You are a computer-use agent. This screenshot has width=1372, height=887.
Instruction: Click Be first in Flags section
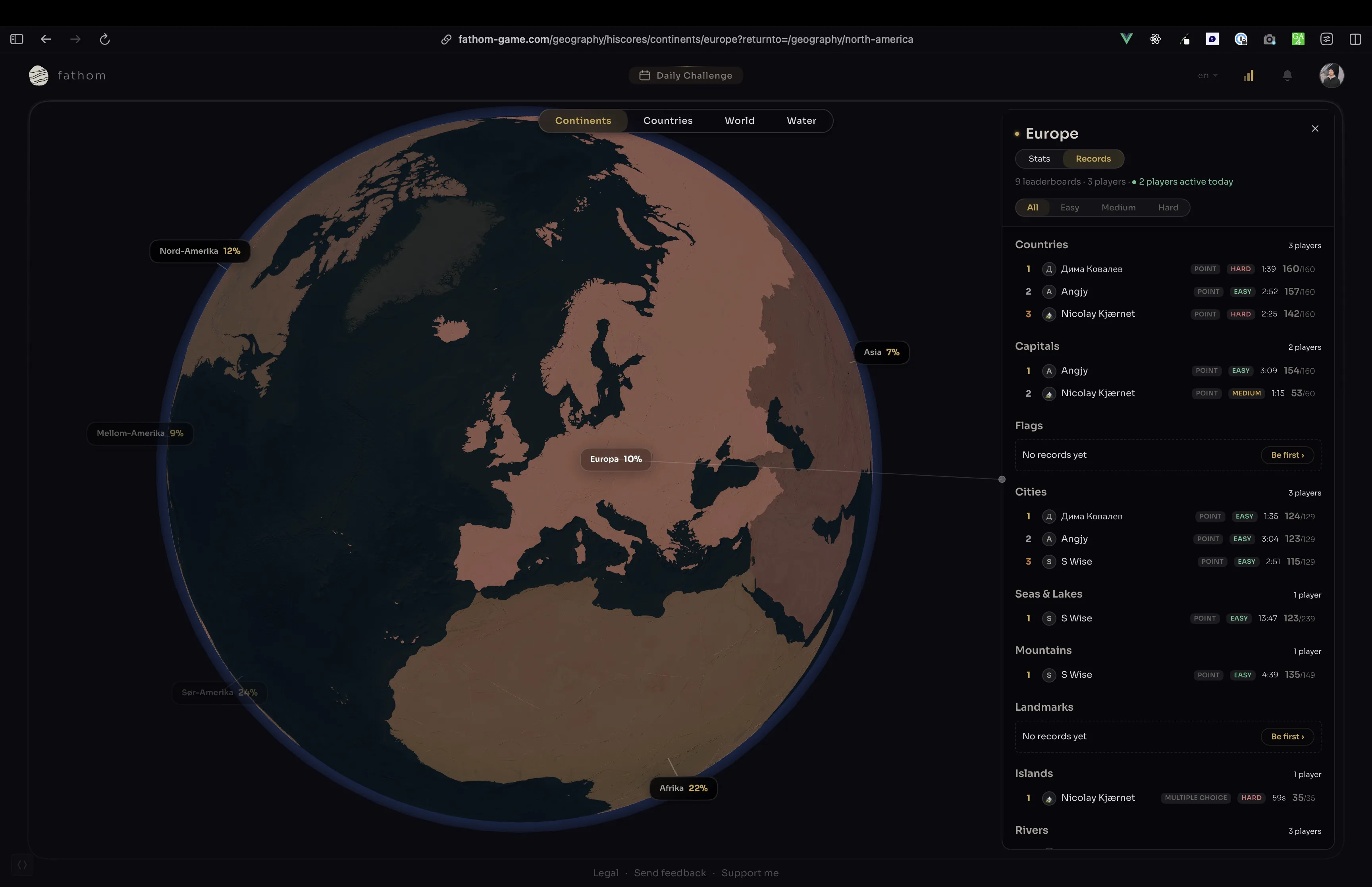pyautogui.click(x=1287, y=455)
